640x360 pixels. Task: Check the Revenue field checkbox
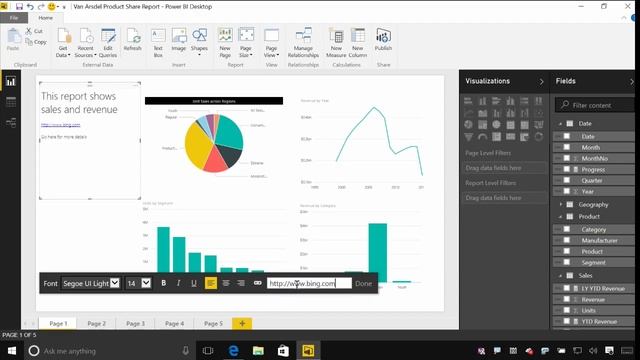pyautogui.click(x=567, y=299)
